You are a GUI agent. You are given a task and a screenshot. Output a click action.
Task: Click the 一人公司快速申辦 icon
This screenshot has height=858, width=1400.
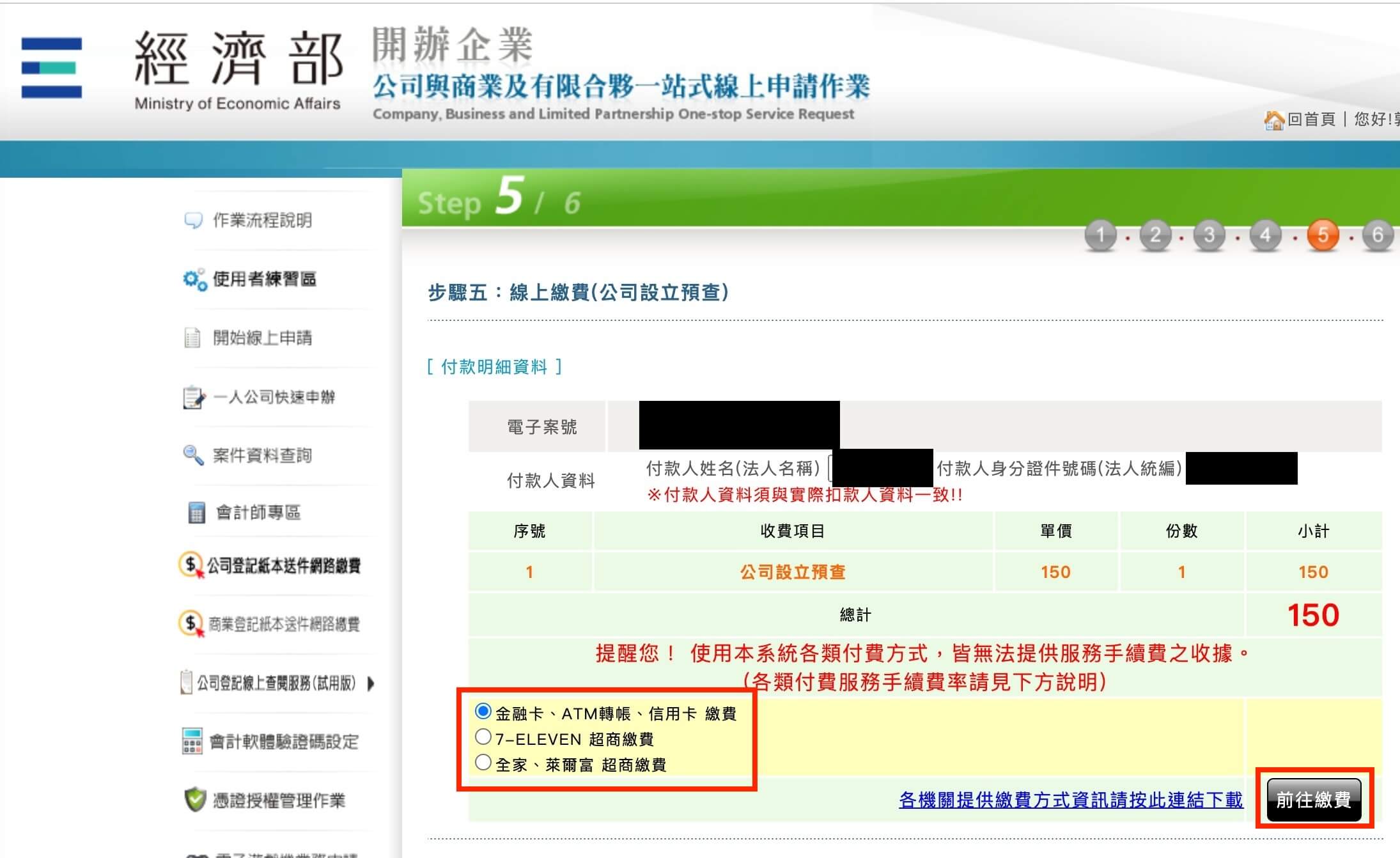pyautogui.click(x=192, y=396)
